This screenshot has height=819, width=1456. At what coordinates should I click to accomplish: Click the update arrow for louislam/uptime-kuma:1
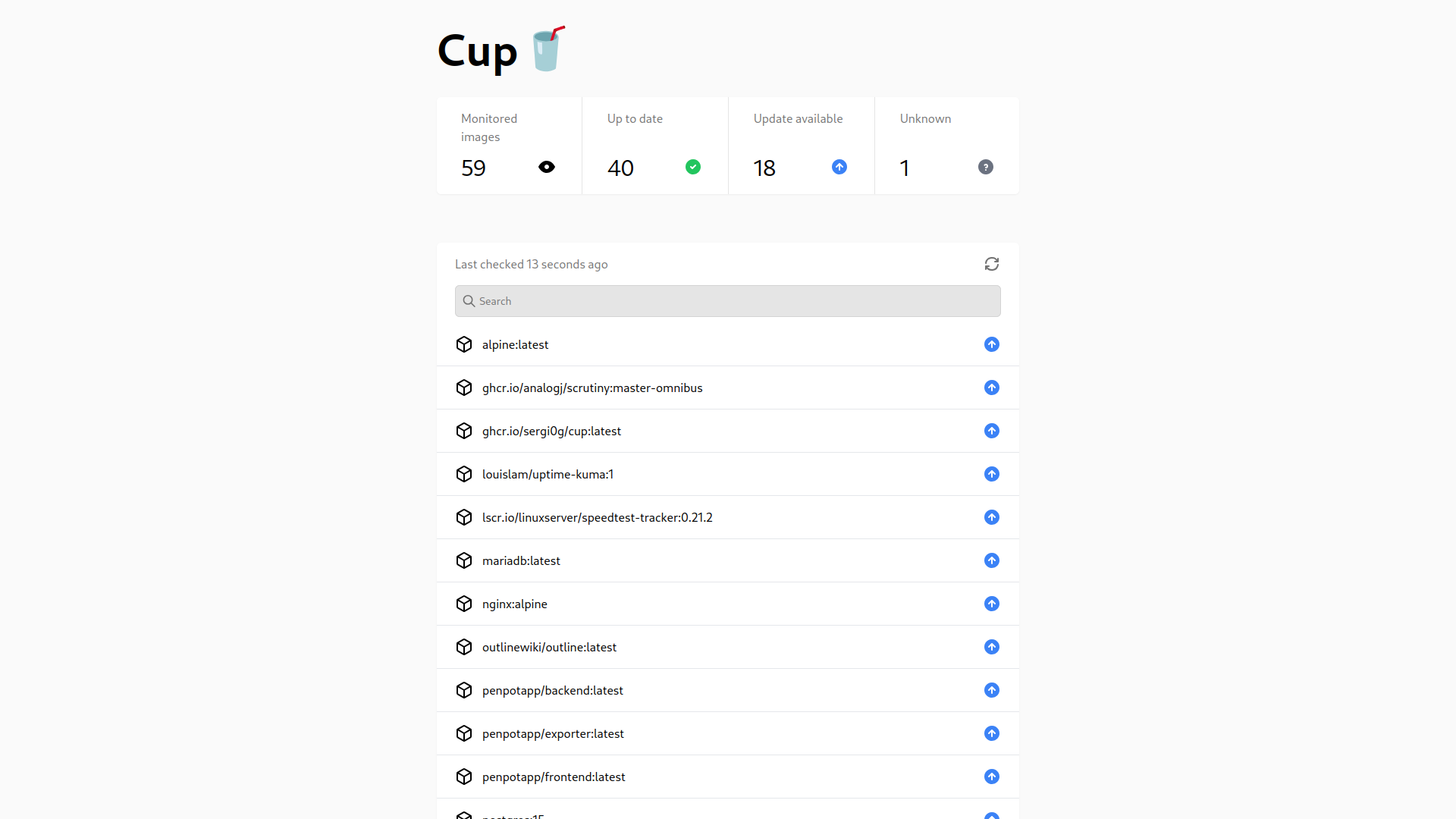992,474
